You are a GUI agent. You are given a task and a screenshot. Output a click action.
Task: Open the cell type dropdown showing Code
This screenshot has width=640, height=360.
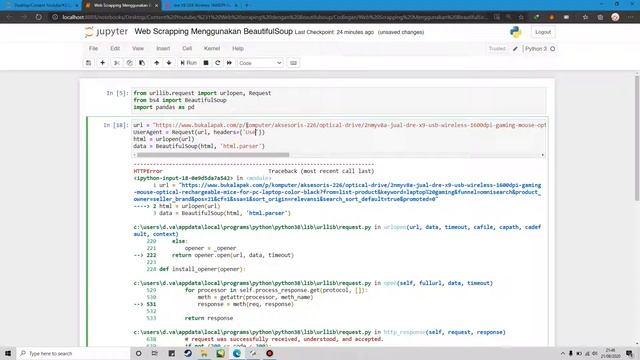click(x=260, y=63)
